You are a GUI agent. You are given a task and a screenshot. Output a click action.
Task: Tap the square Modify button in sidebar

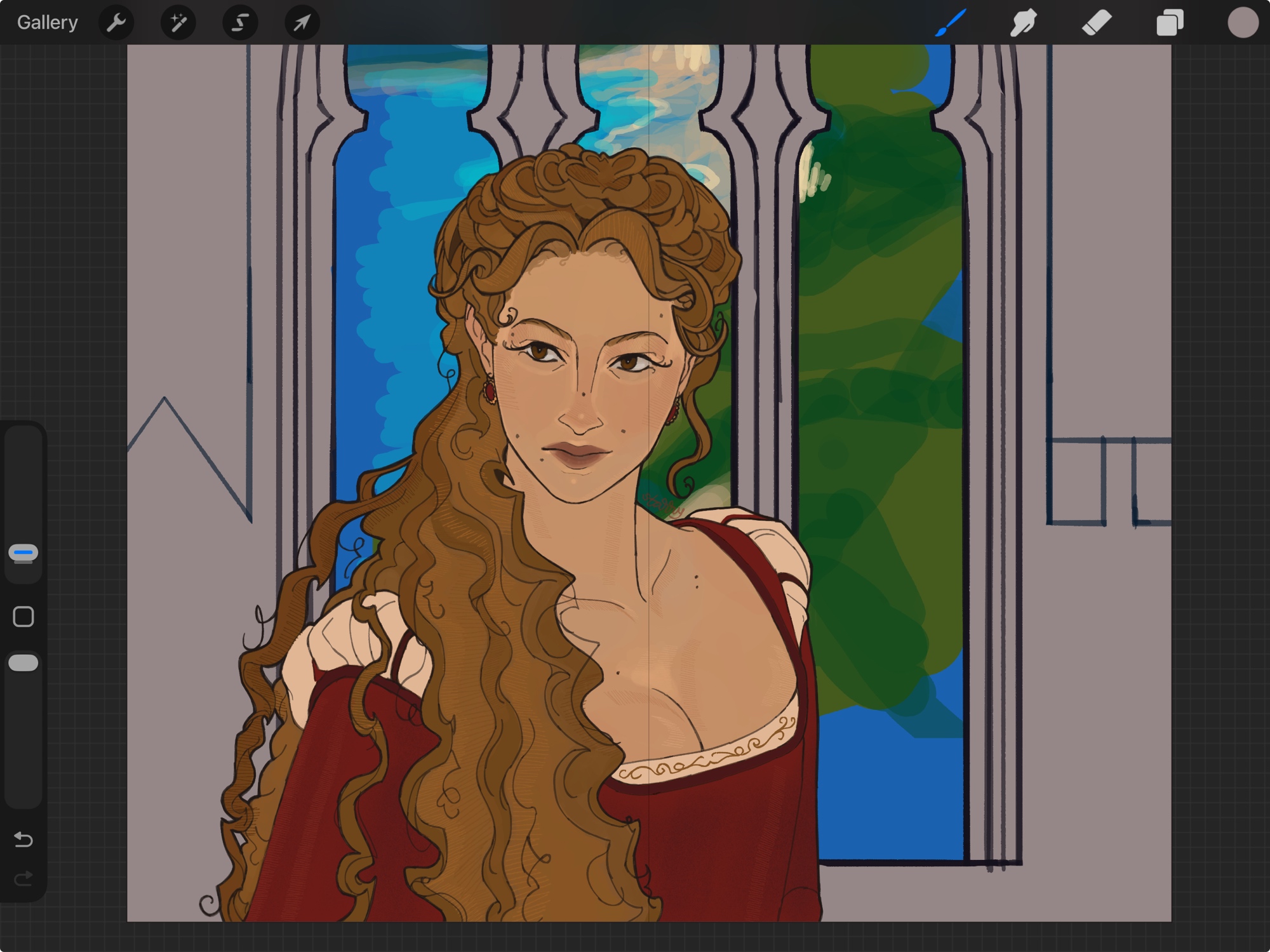click(x=23, y=617)
